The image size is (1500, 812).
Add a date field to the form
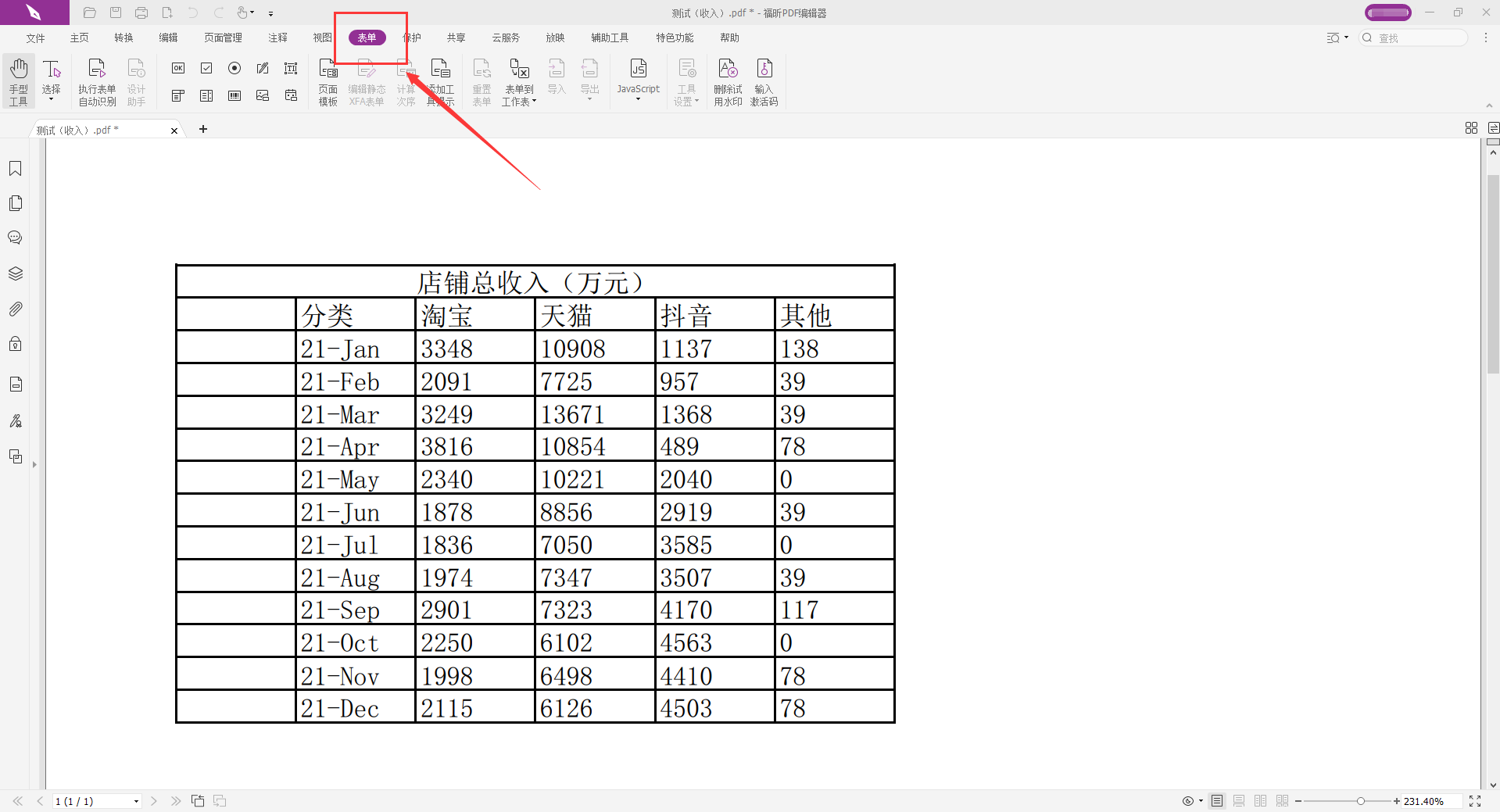tap(291, 96)
